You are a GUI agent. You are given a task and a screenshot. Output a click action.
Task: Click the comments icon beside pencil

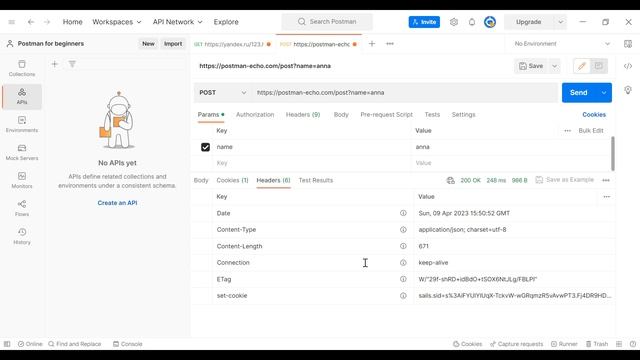coord(599,66)
